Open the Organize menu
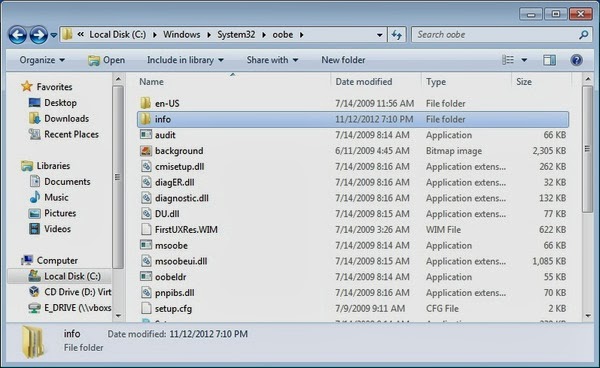 click(x=42, y=60)
